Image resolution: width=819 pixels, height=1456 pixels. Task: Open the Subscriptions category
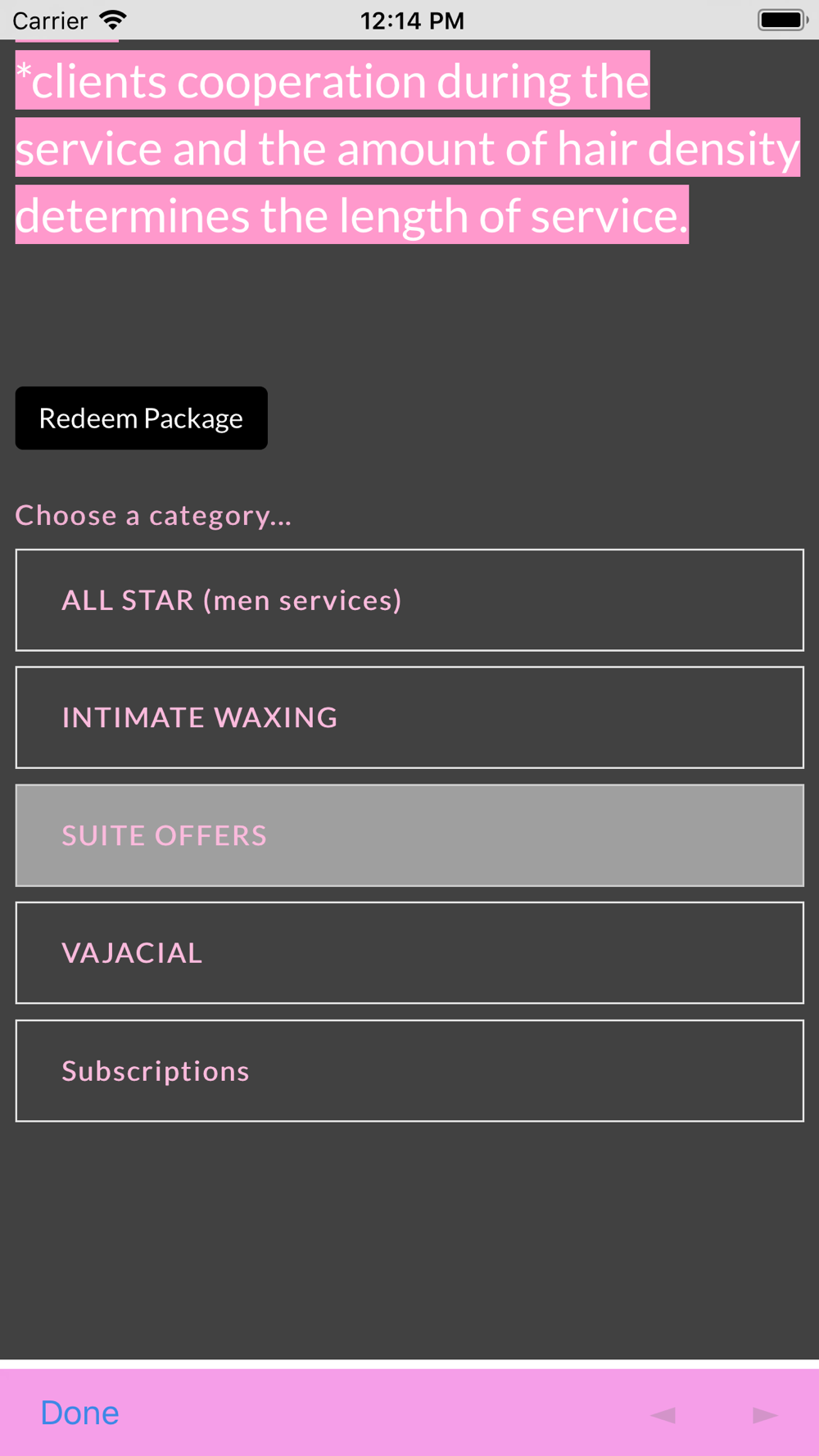tap(409, 1071)
